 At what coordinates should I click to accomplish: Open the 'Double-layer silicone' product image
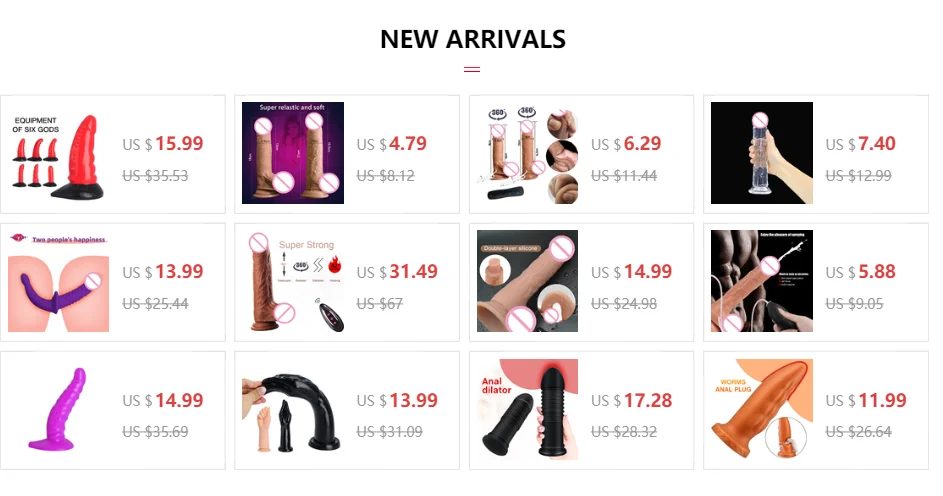coord(527,281)
